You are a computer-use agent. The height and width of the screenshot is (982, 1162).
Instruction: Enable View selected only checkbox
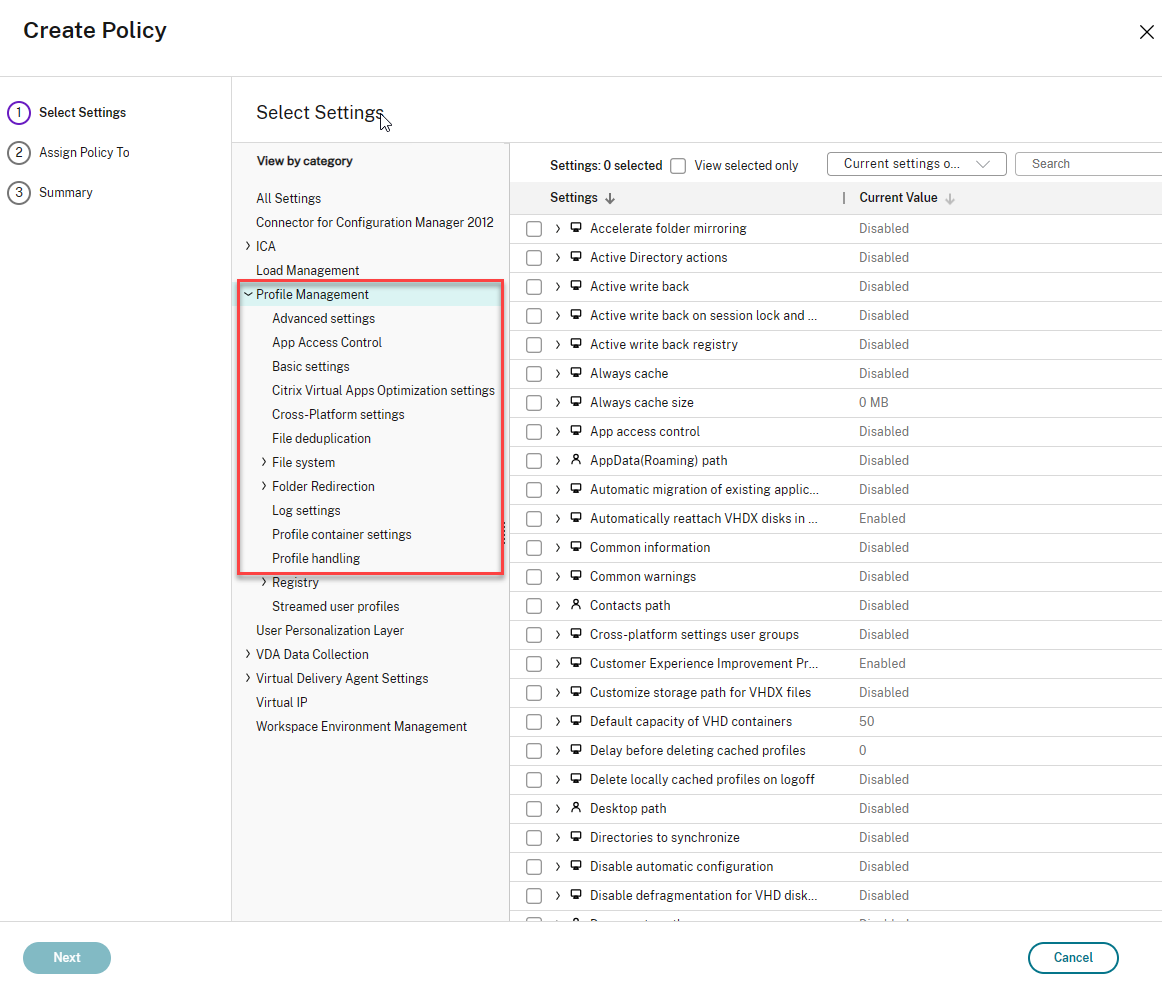(678, 165)
